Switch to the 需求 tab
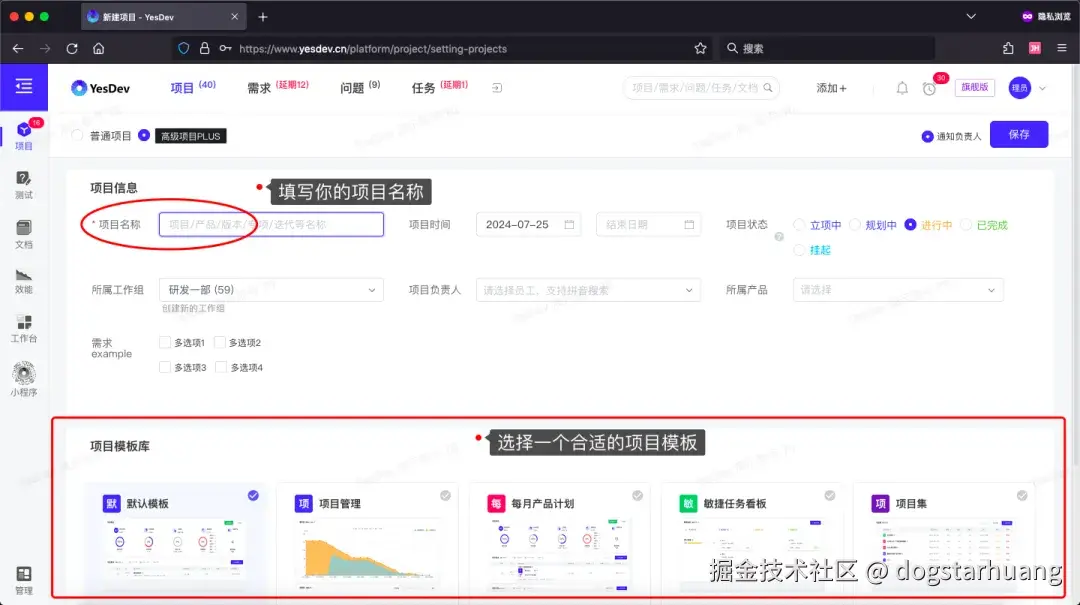This screenshot has height=605, width=1080. (x=259, y=88)
